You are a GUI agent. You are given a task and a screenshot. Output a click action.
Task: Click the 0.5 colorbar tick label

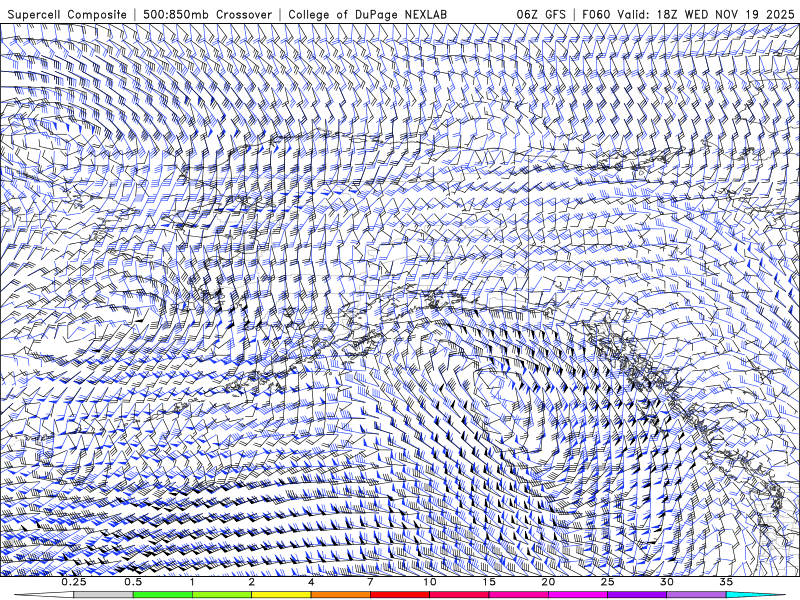pyautogui.click(x=133, y=582)
